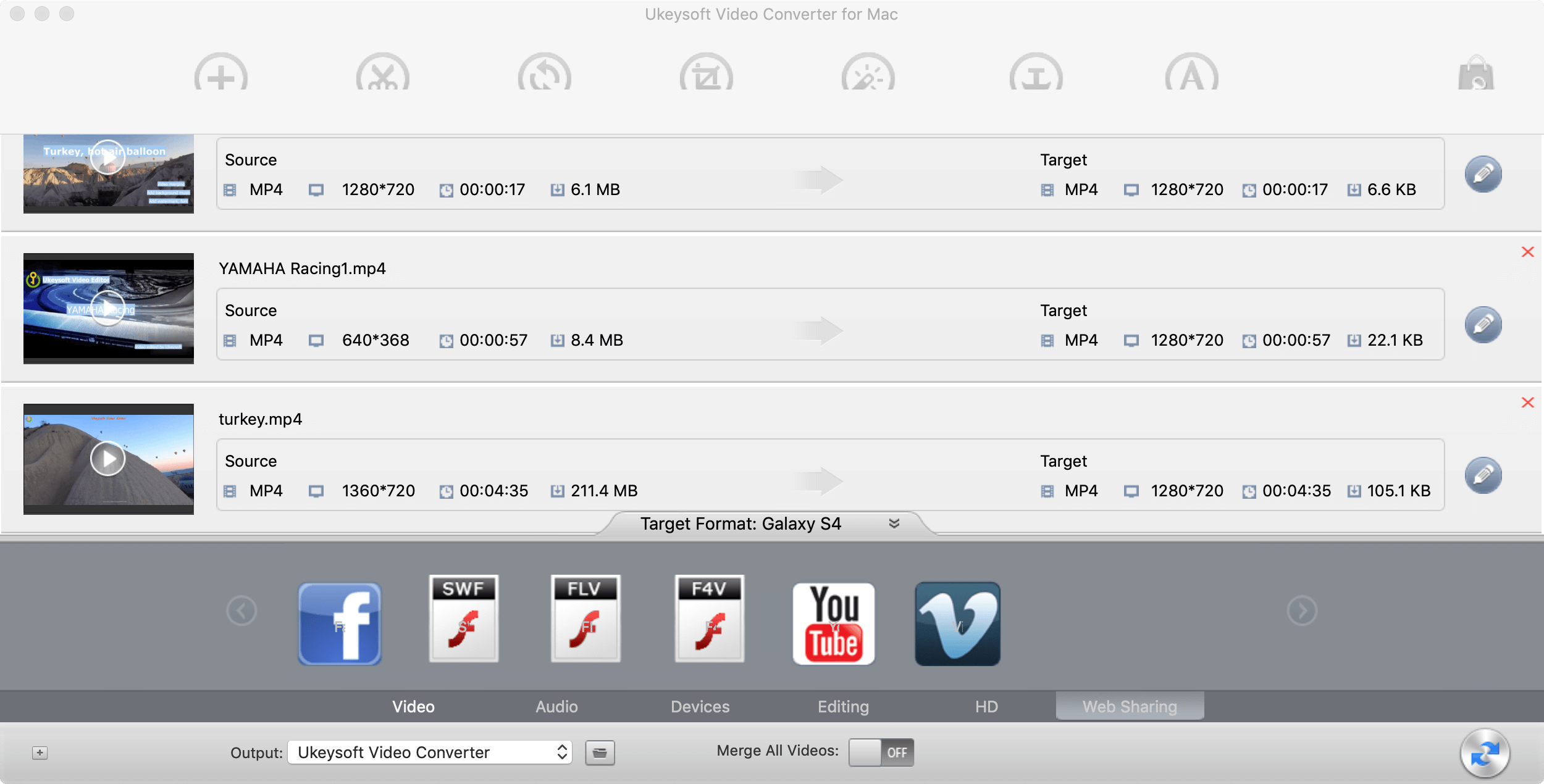1544x784 pixels.
Task: Click the close button for turkey.mp4
Action: click(x=1527, y=402)
